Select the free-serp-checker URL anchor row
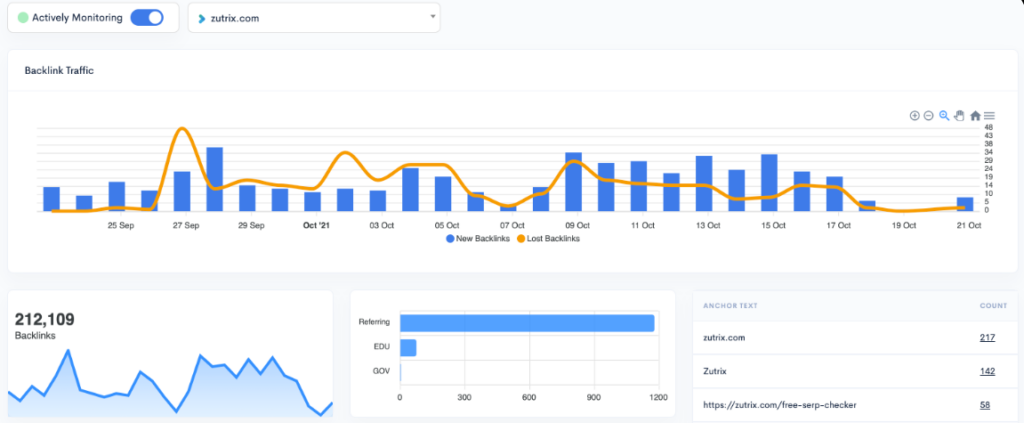This screenshot has height=423, width=1024. (x=855, y=405)
